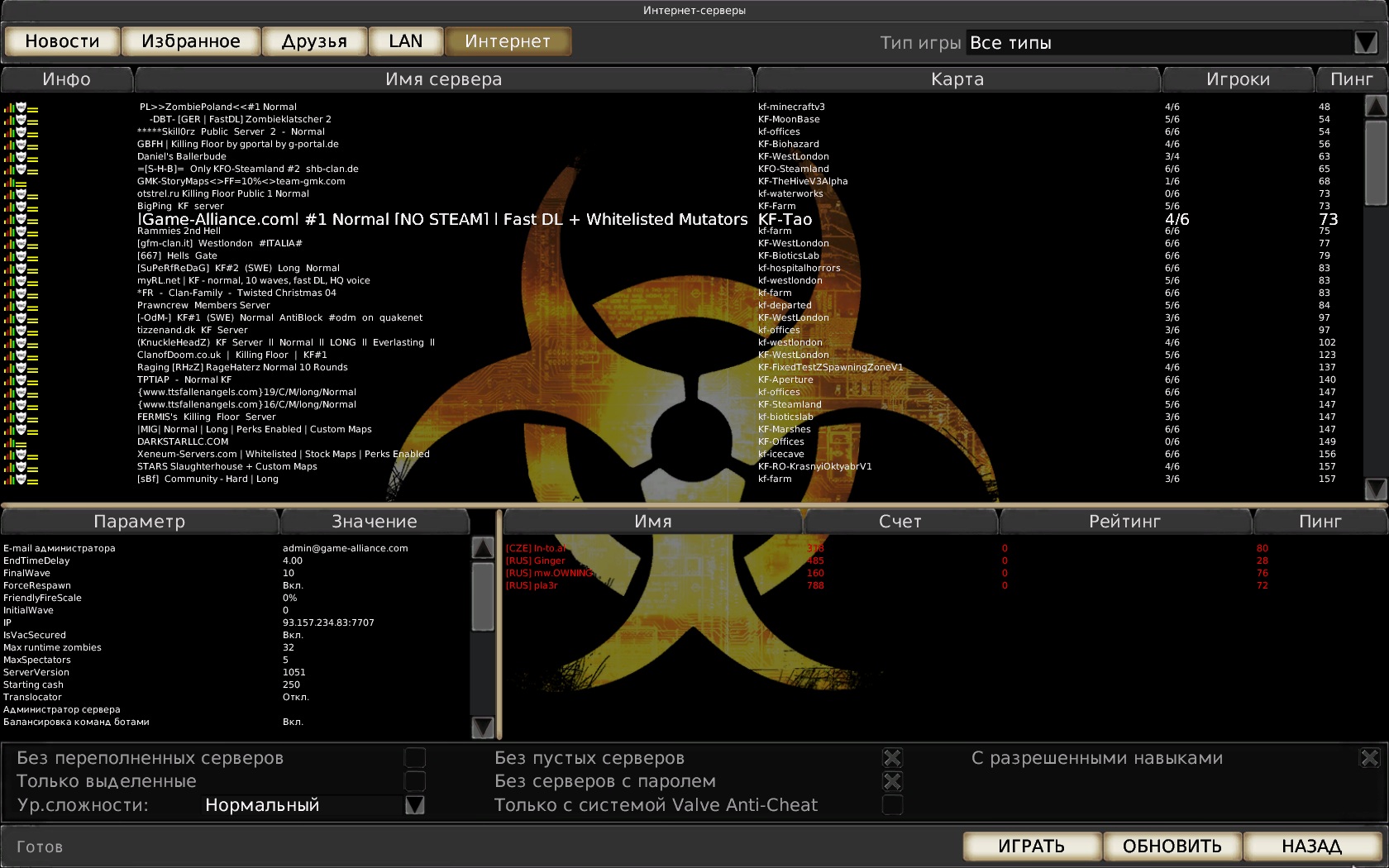This screenshot has height=868, width=1389.
Task: Click the Значение column header
Action: click(375, 522)
